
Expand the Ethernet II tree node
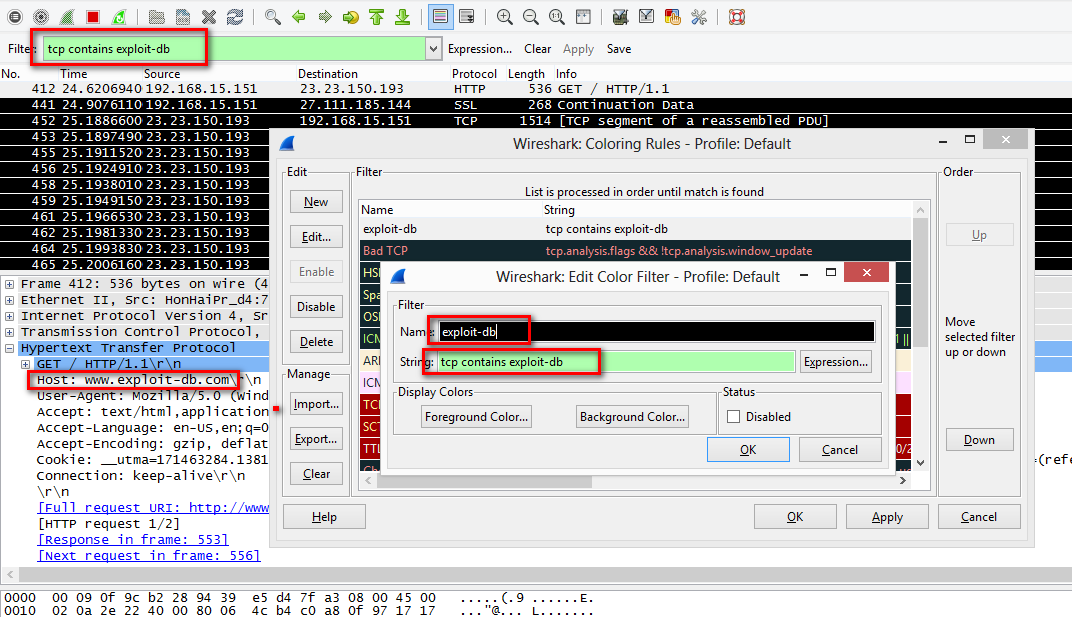10,300
